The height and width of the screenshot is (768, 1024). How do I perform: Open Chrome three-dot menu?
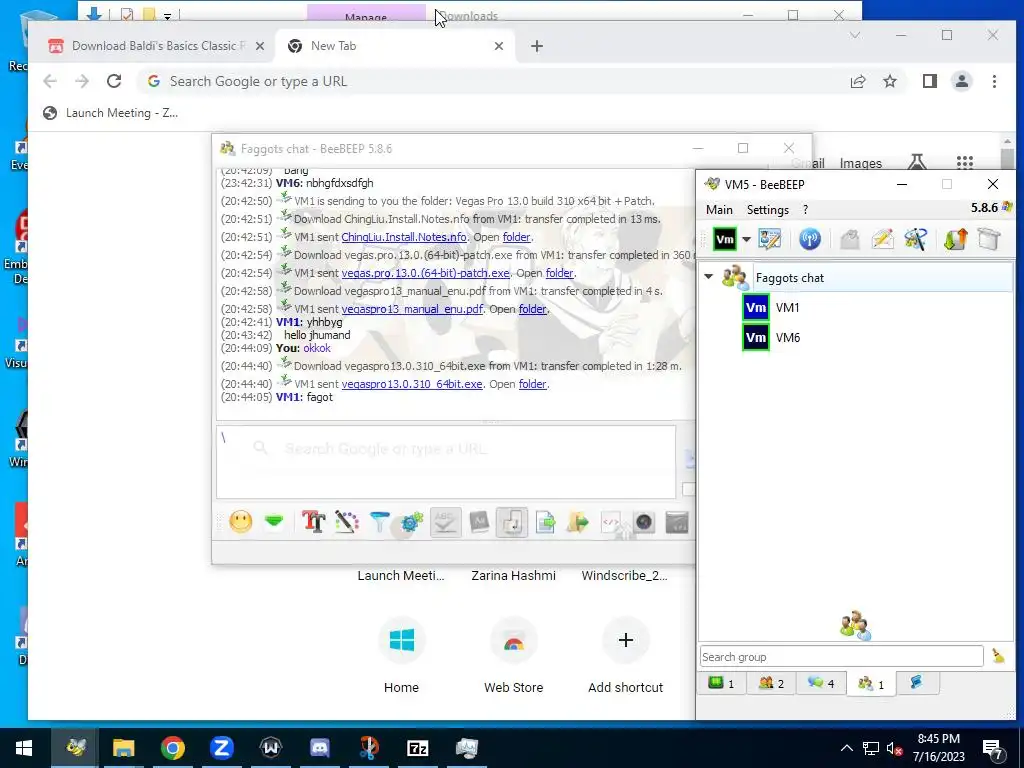994,81
